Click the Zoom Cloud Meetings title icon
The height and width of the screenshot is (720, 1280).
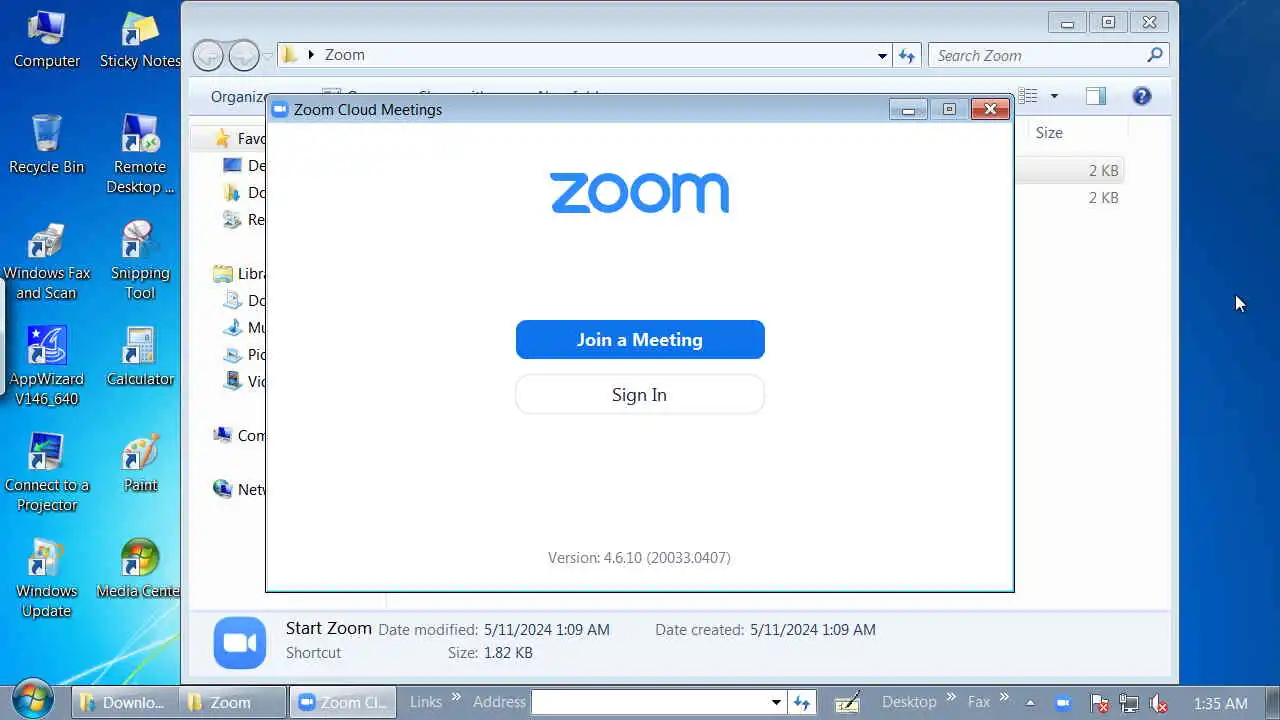pos(280,109)
